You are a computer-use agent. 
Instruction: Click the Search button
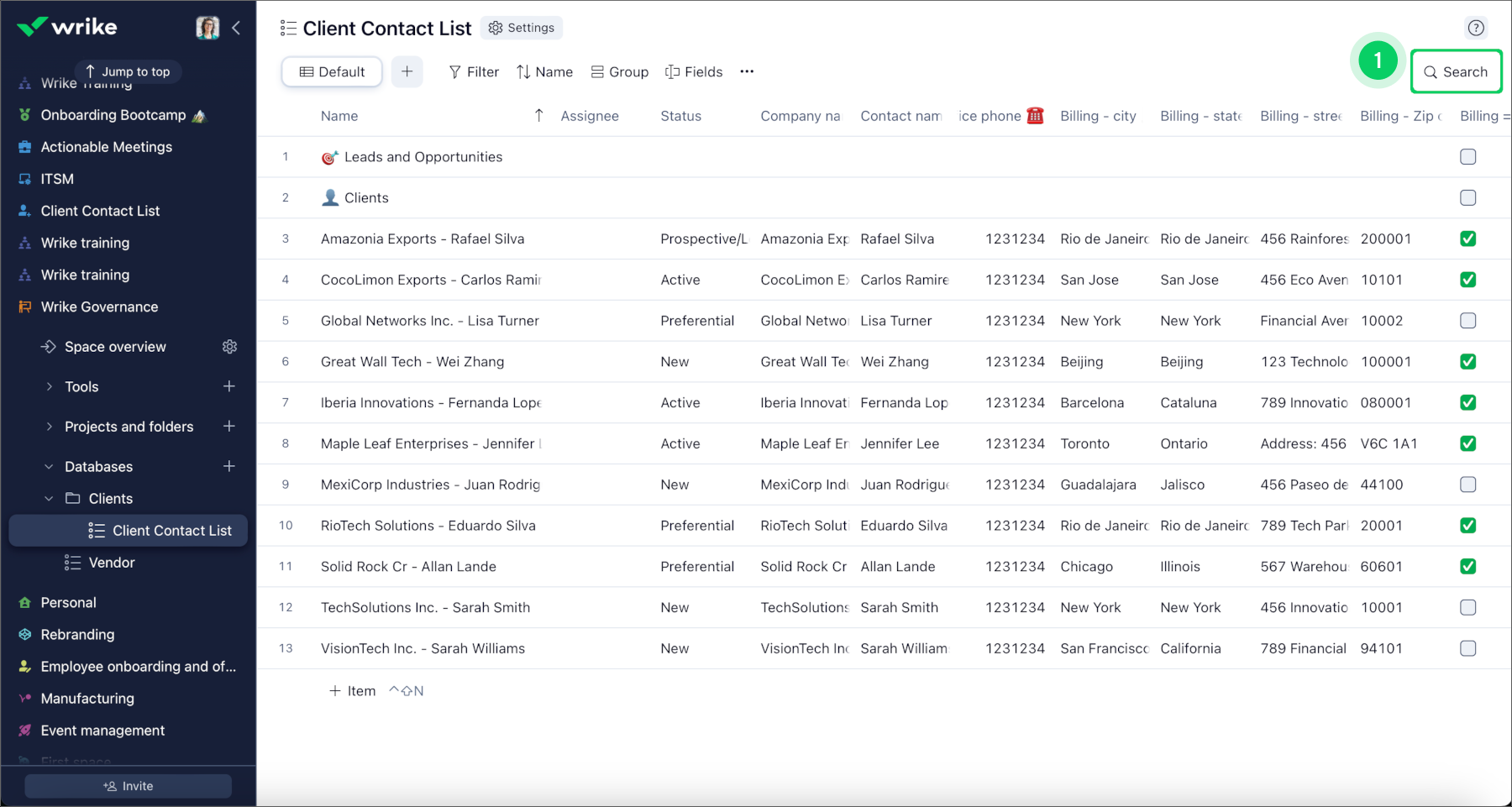click(x=1456, y=71)
